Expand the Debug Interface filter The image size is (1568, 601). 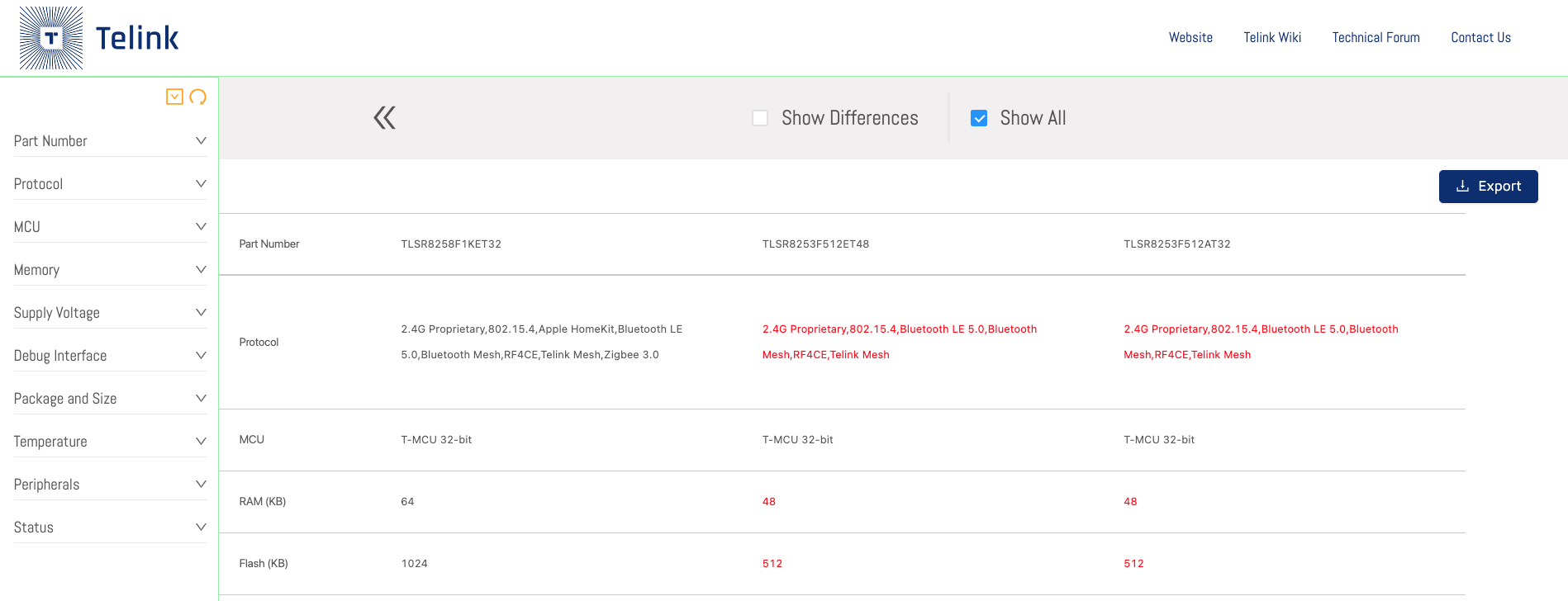(x=110, y=356)
